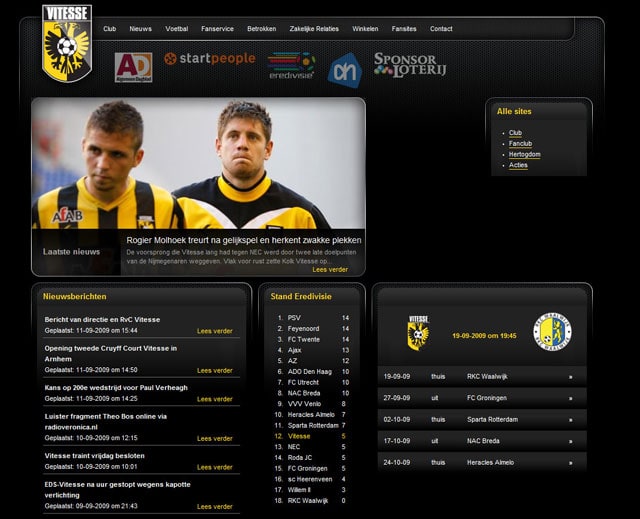640x519 pixels.
Task: Select ADO Den Haag in the standings
Action: point(312,372)
